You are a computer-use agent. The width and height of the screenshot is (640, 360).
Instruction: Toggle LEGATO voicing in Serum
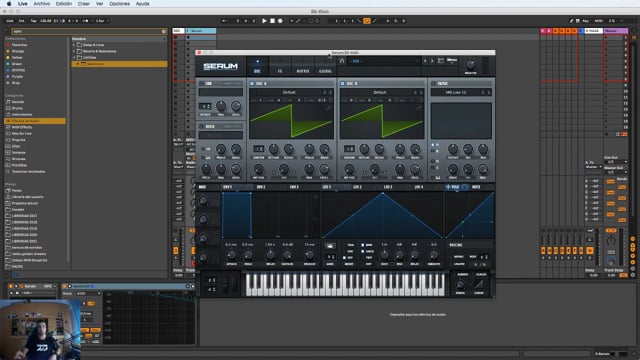pyautogui.click(x=459, y=264)
